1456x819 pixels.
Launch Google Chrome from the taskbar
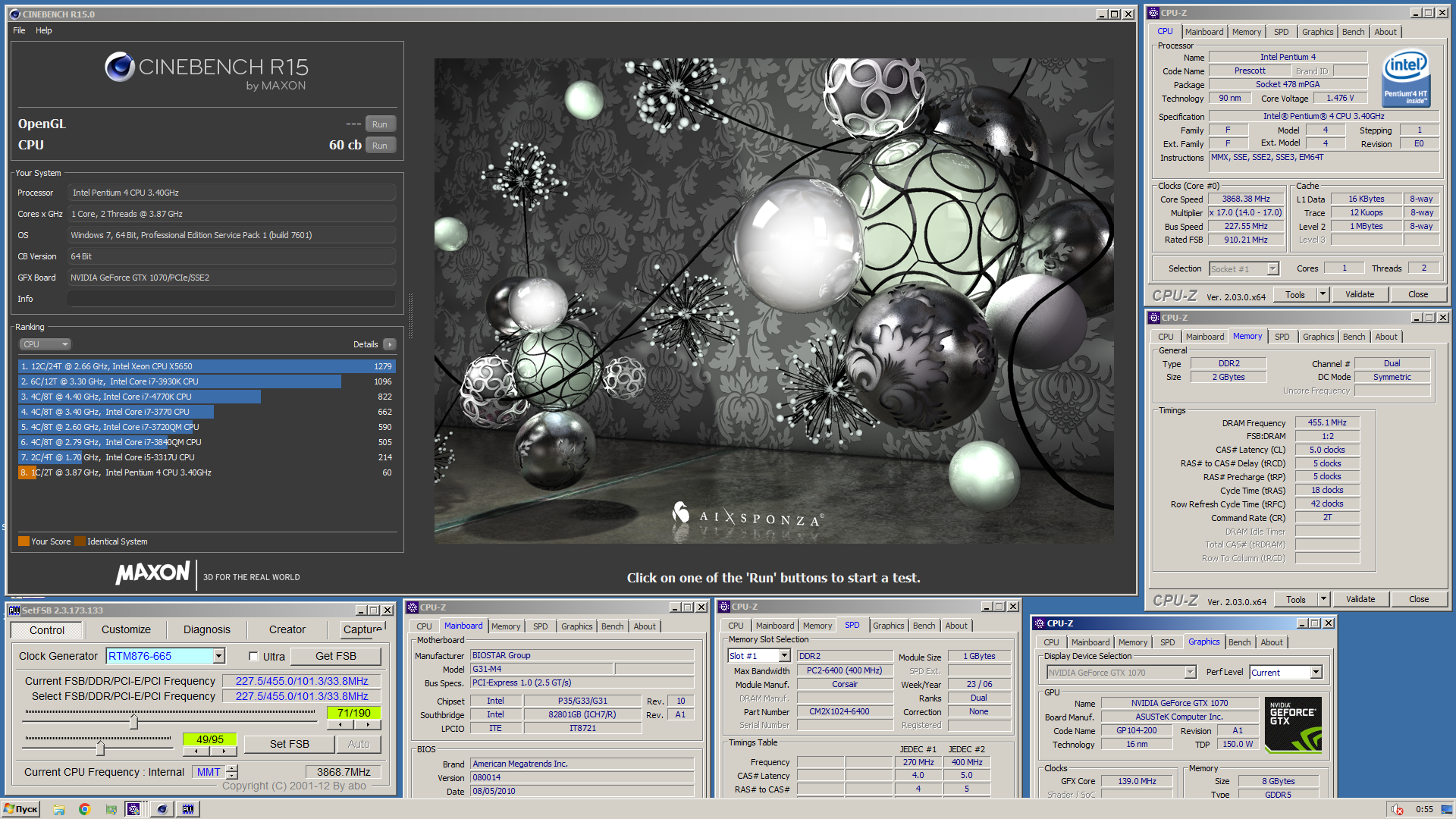(x=85, y=809)
